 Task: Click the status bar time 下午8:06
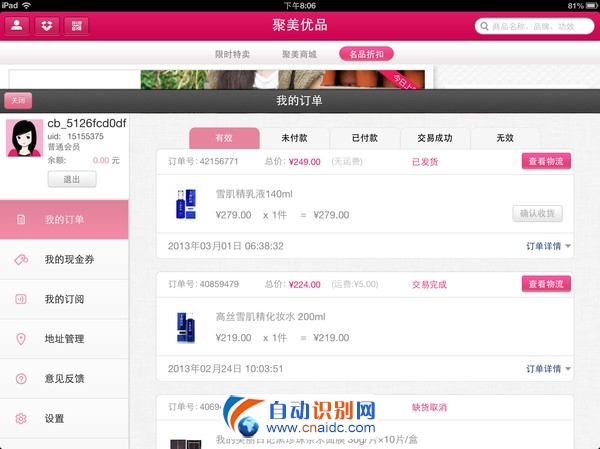(300, 6)
